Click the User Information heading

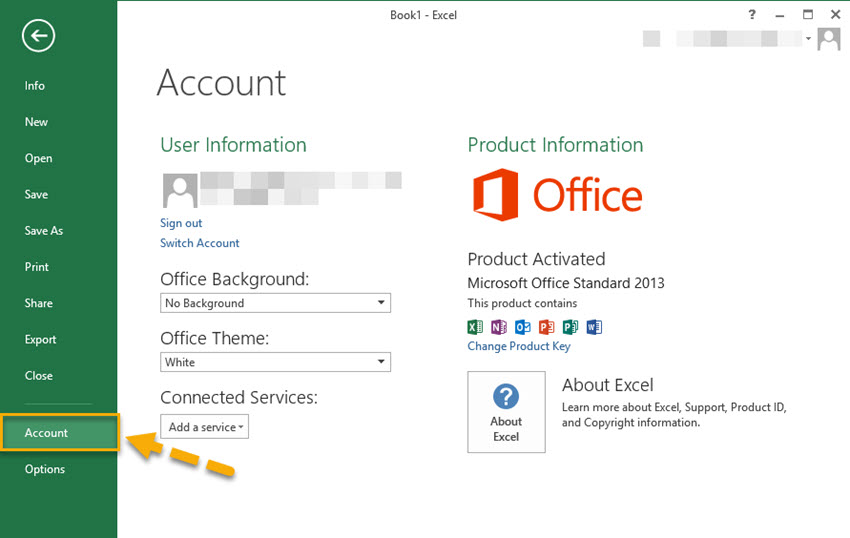pos(234,145)
